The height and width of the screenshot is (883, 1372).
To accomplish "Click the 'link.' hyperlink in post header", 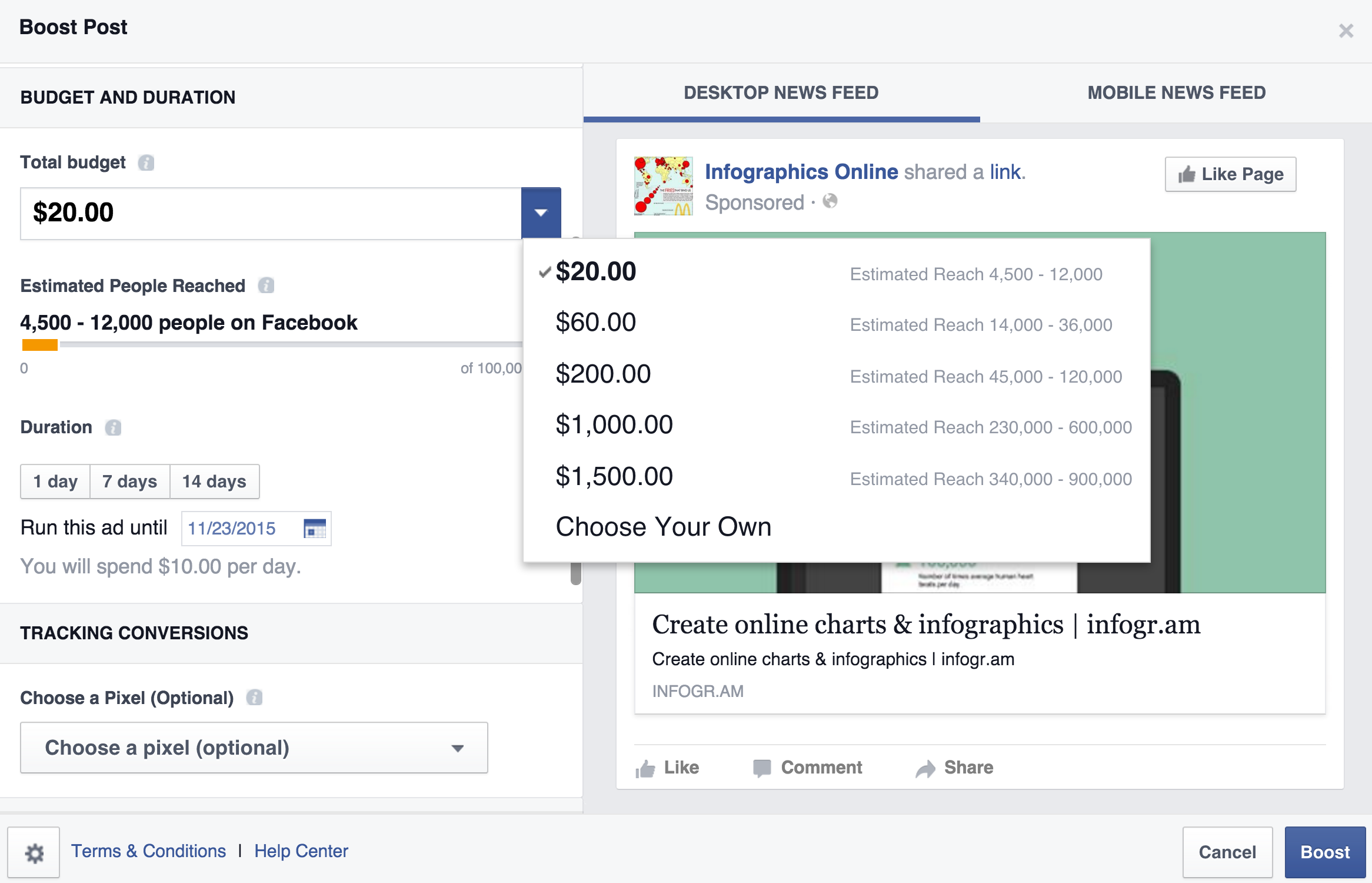I will (x=1008, y=172).
